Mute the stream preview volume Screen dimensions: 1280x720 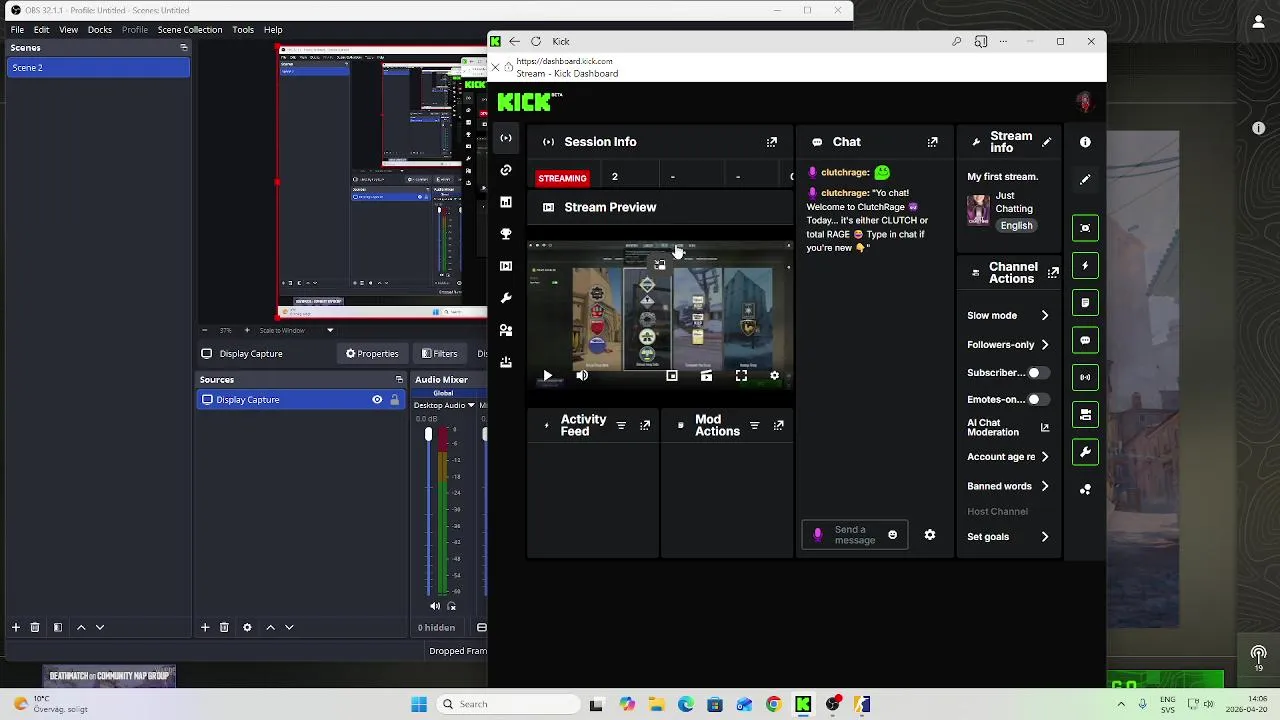[582, 376]
